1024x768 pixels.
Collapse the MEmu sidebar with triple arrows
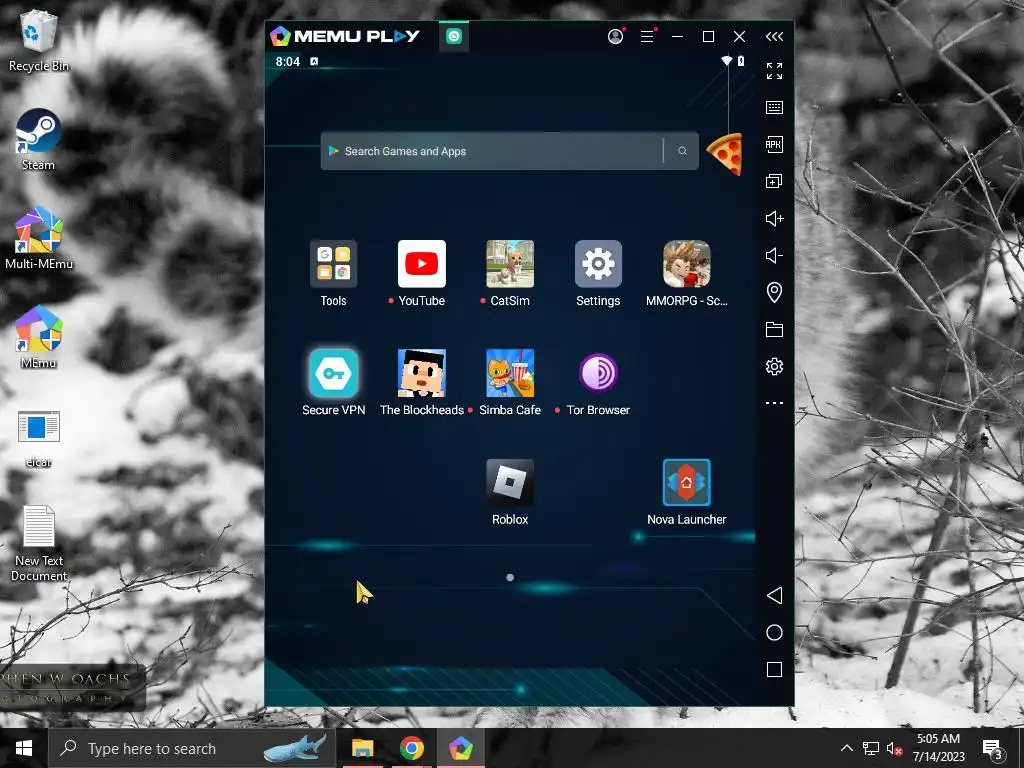point(774,37)
